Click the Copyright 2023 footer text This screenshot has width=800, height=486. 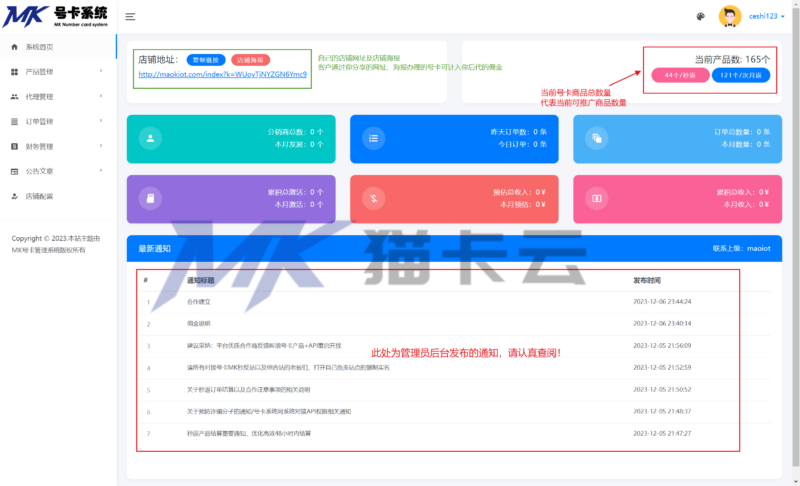[x=56, y=244]
